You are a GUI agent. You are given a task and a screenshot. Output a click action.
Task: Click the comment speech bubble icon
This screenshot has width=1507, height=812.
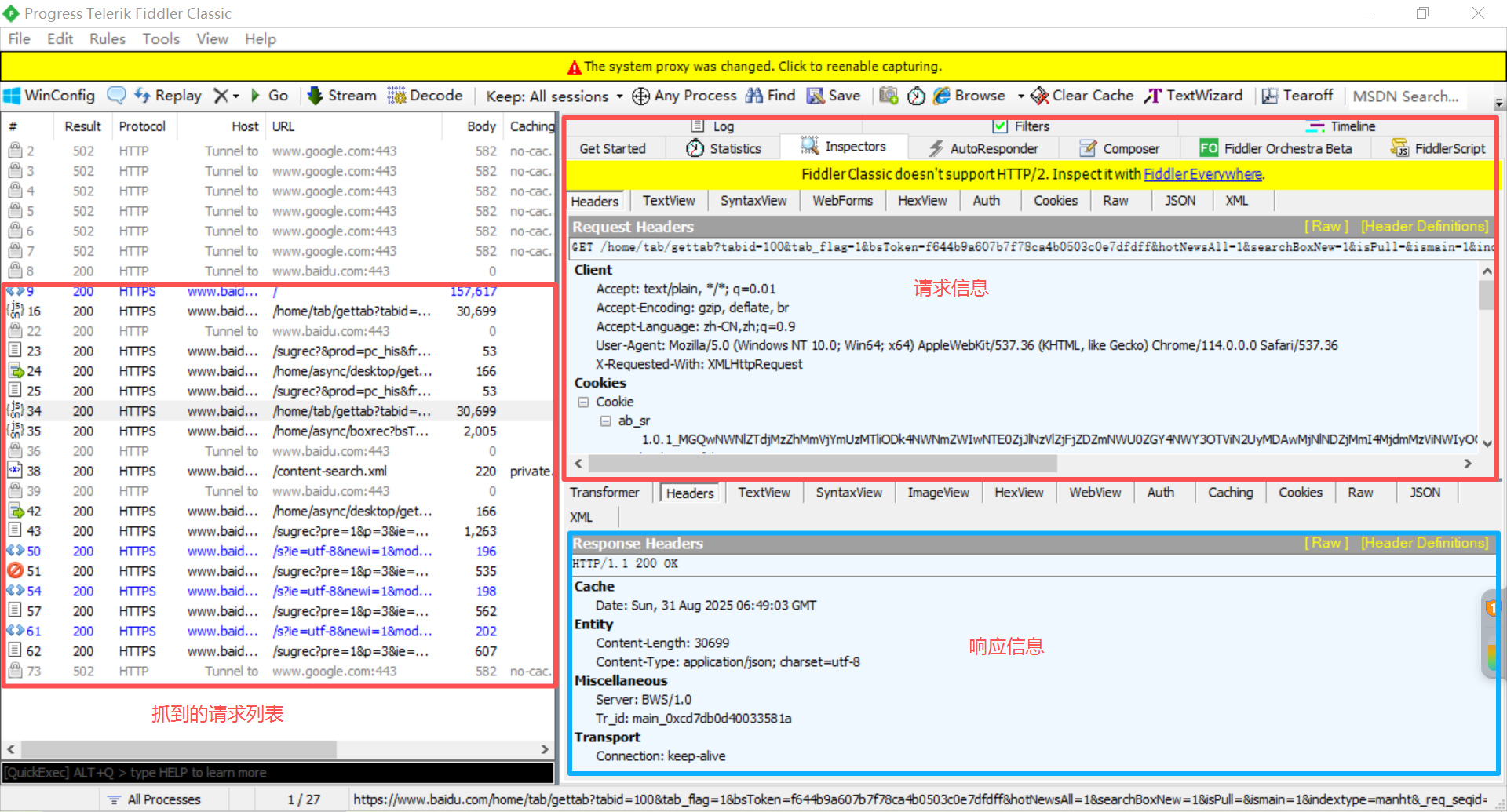coord(116,96)
